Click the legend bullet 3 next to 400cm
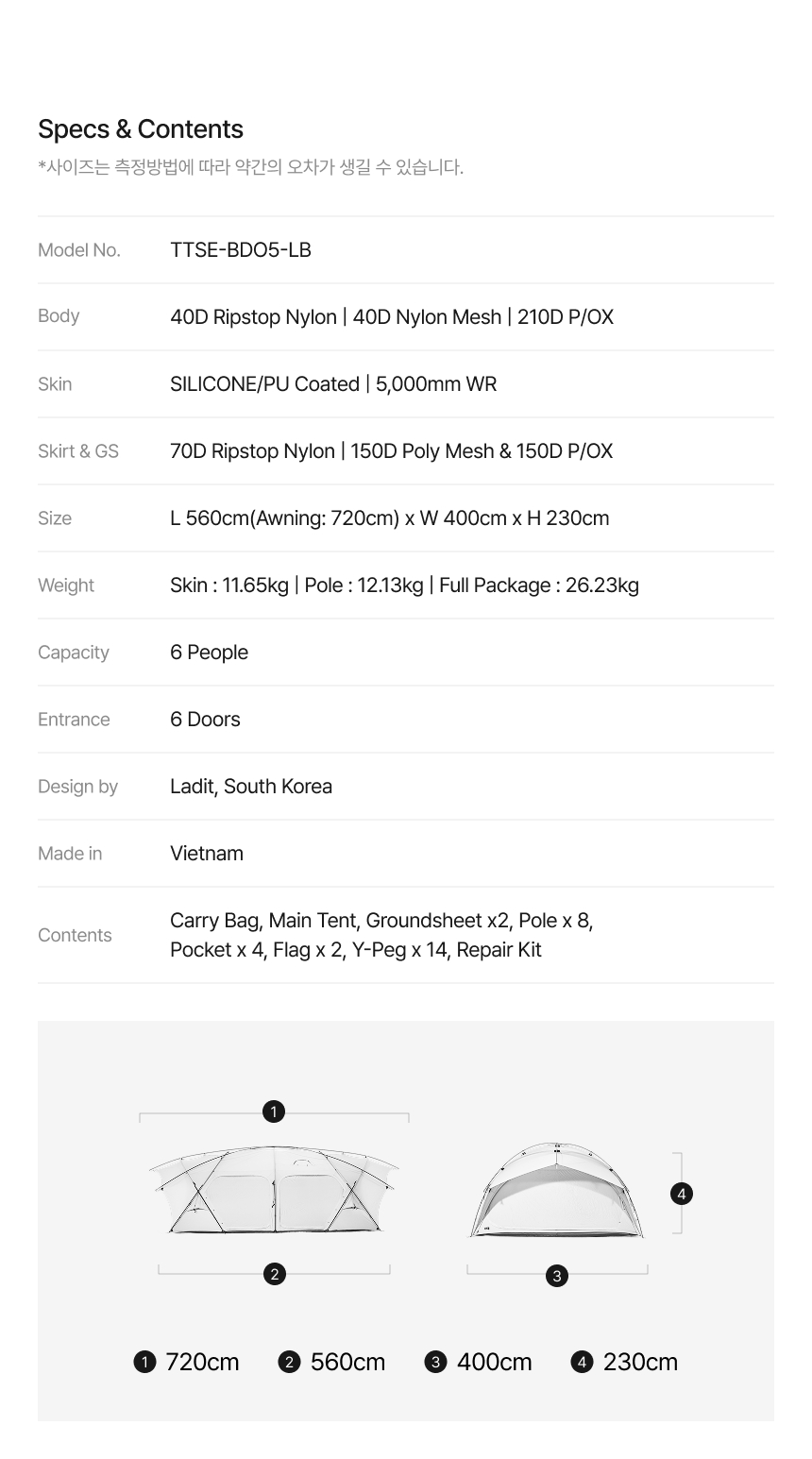 pyautogui.click(x=435, y=1362)
